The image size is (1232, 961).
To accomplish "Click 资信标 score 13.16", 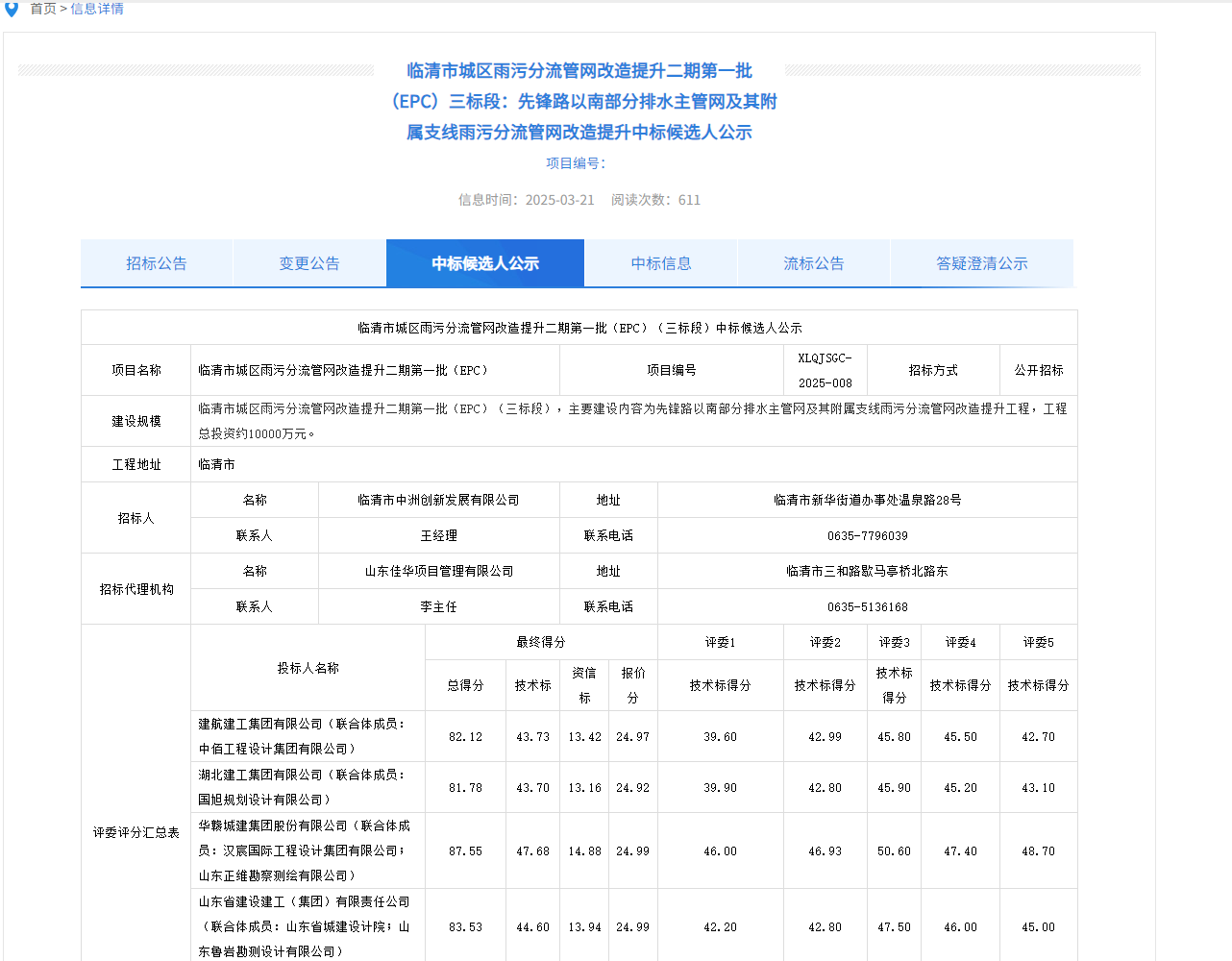I will [585, 788].
